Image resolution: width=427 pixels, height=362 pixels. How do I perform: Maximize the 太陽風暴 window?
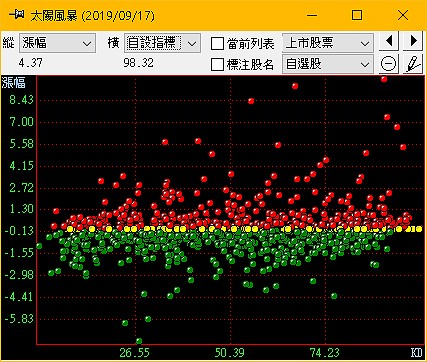tap(357, 15)
